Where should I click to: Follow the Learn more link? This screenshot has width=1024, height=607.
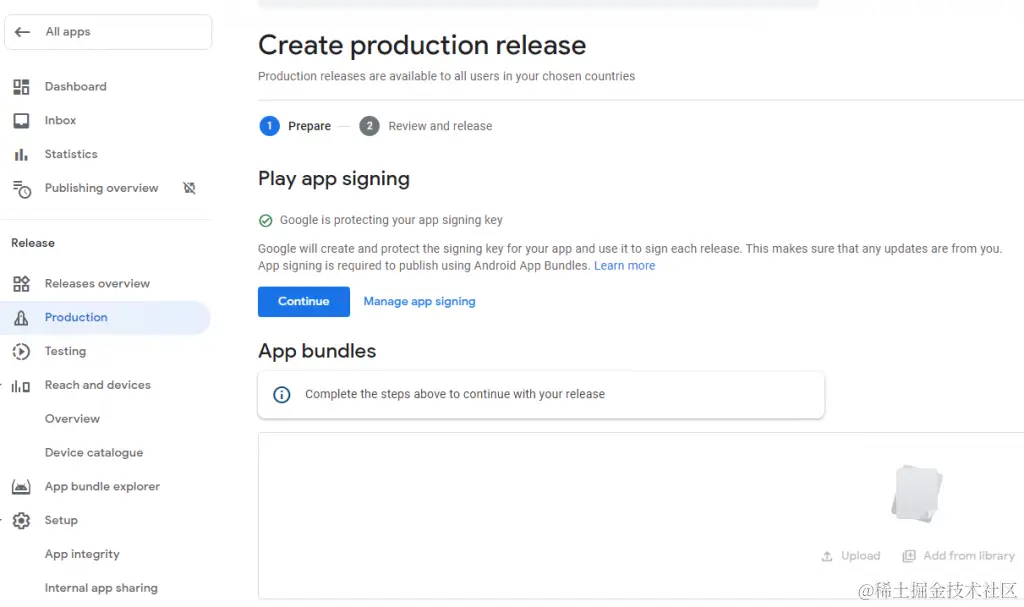(x=624, y=266)
